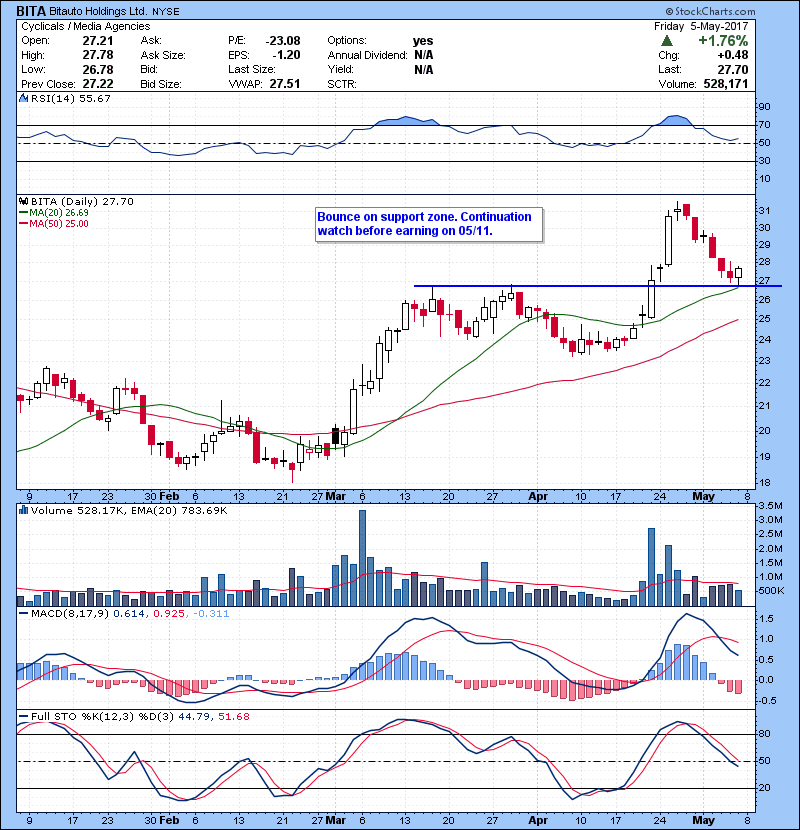Click the BITA ticker symbol in the header
This screenshot has height=830, width=800.
[x=31, y=11]
